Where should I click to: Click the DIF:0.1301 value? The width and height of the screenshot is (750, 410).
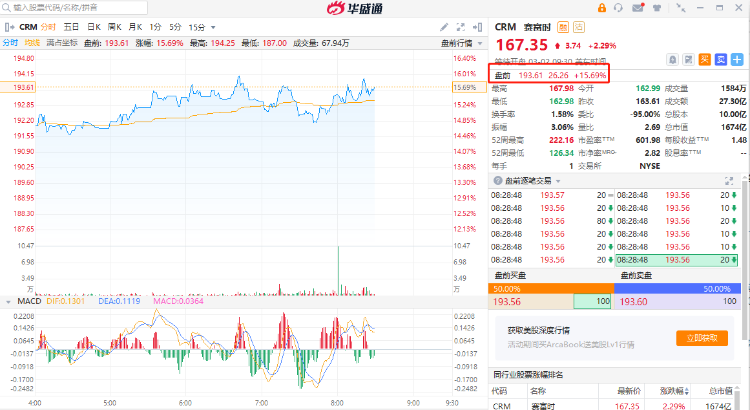pyautogui.click(x=65, y=301)
